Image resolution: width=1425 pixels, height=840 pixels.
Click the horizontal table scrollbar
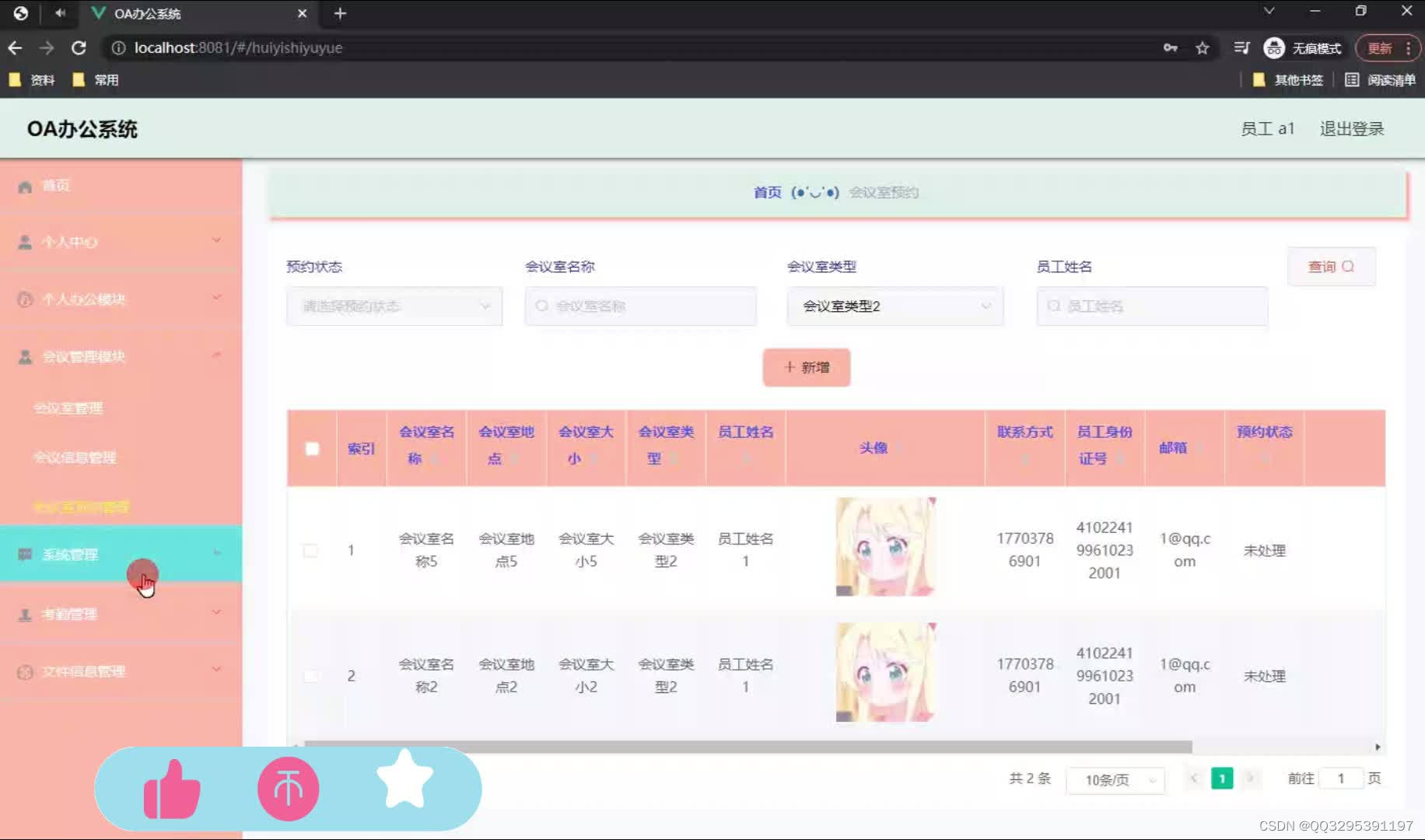click(x=748, y=747)
